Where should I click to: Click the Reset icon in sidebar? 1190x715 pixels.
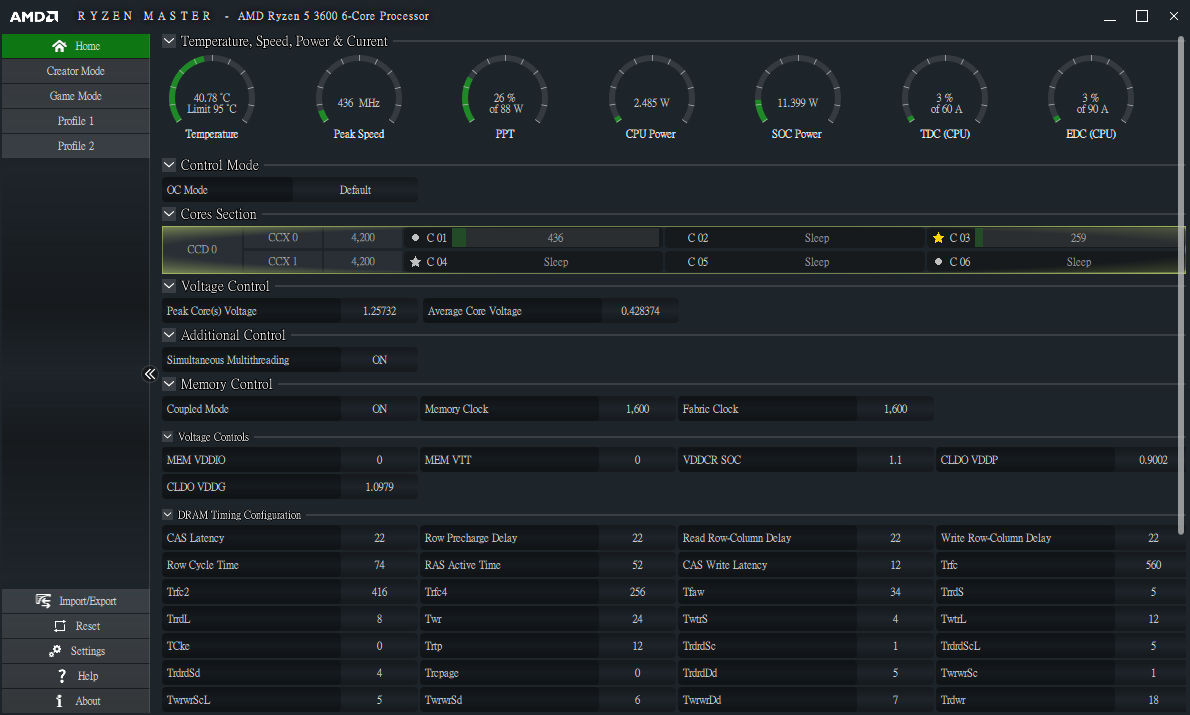click(60, 626)
